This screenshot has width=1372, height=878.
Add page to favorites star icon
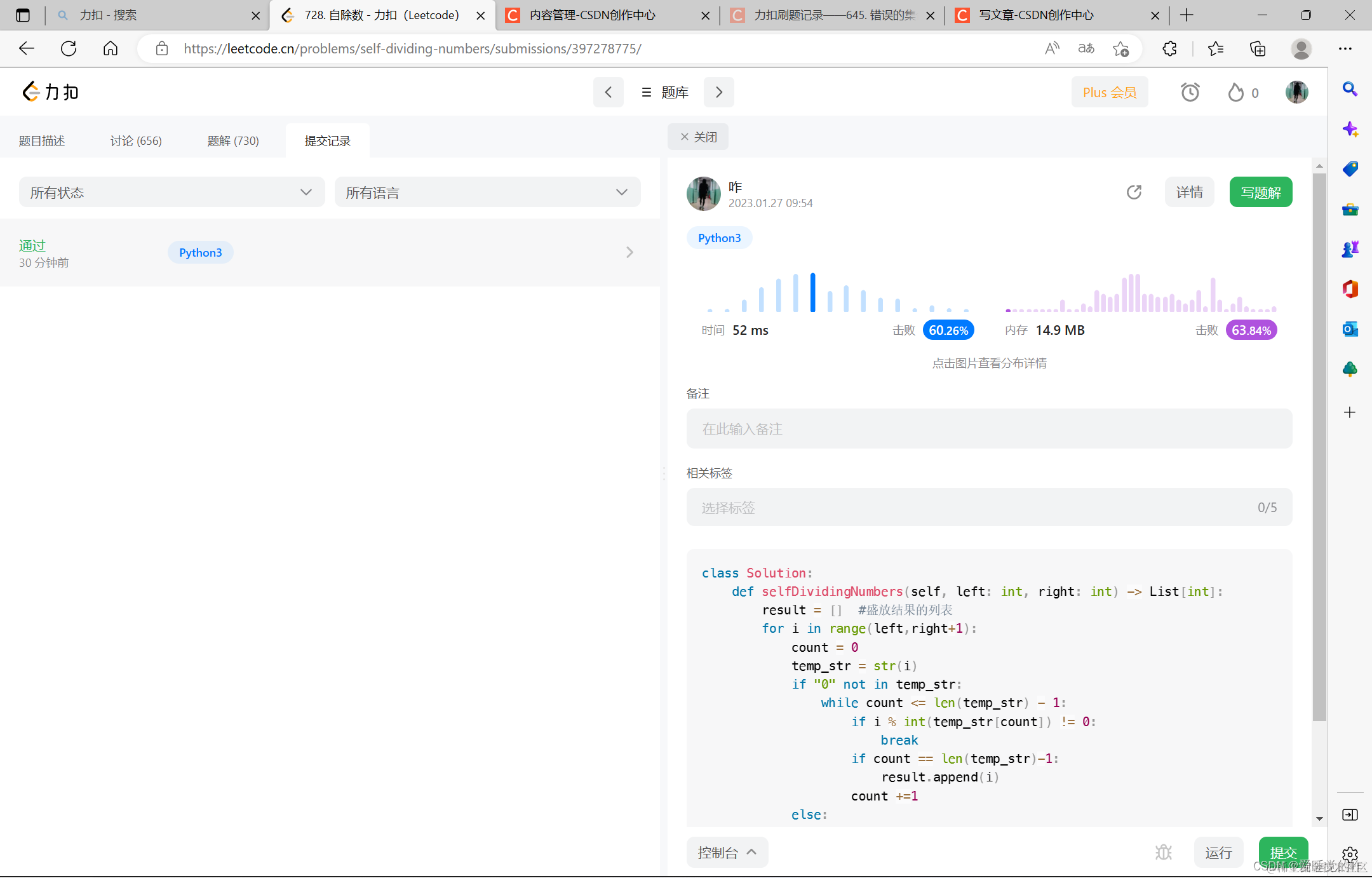pyautogui.click(x=1120, y=49)
